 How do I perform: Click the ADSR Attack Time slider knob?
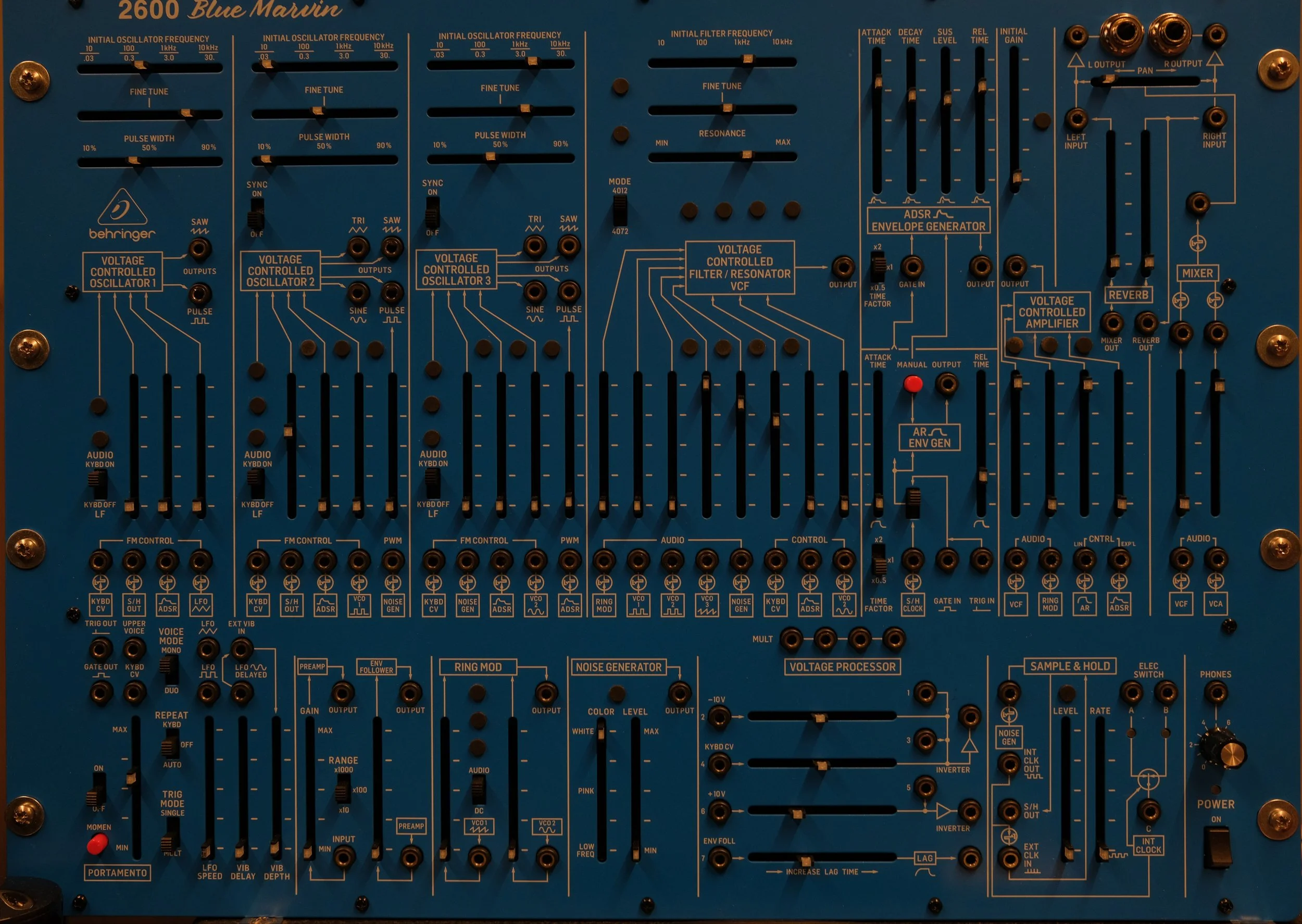click(878, 82)
